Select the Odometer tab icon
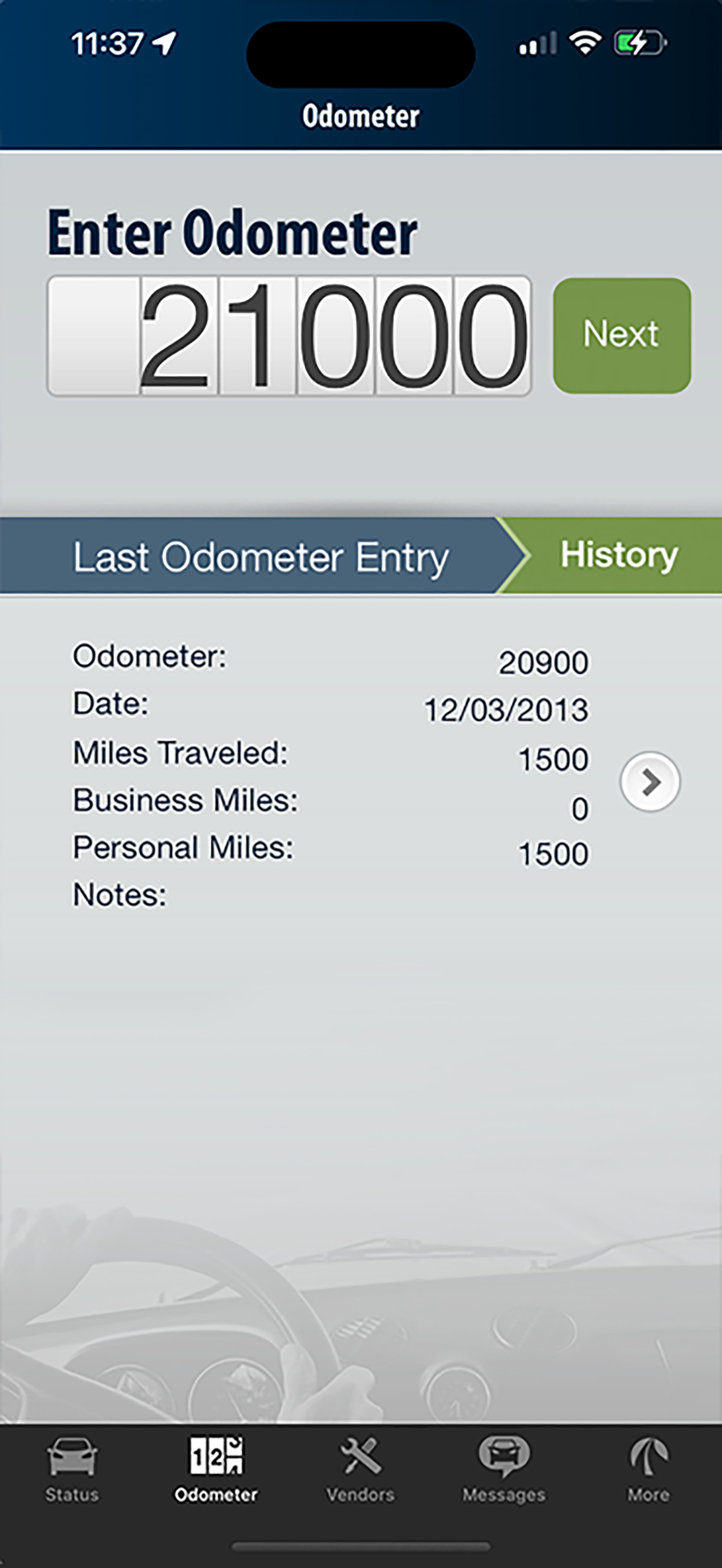The image size is (722, 1568). click(216, 1456)
